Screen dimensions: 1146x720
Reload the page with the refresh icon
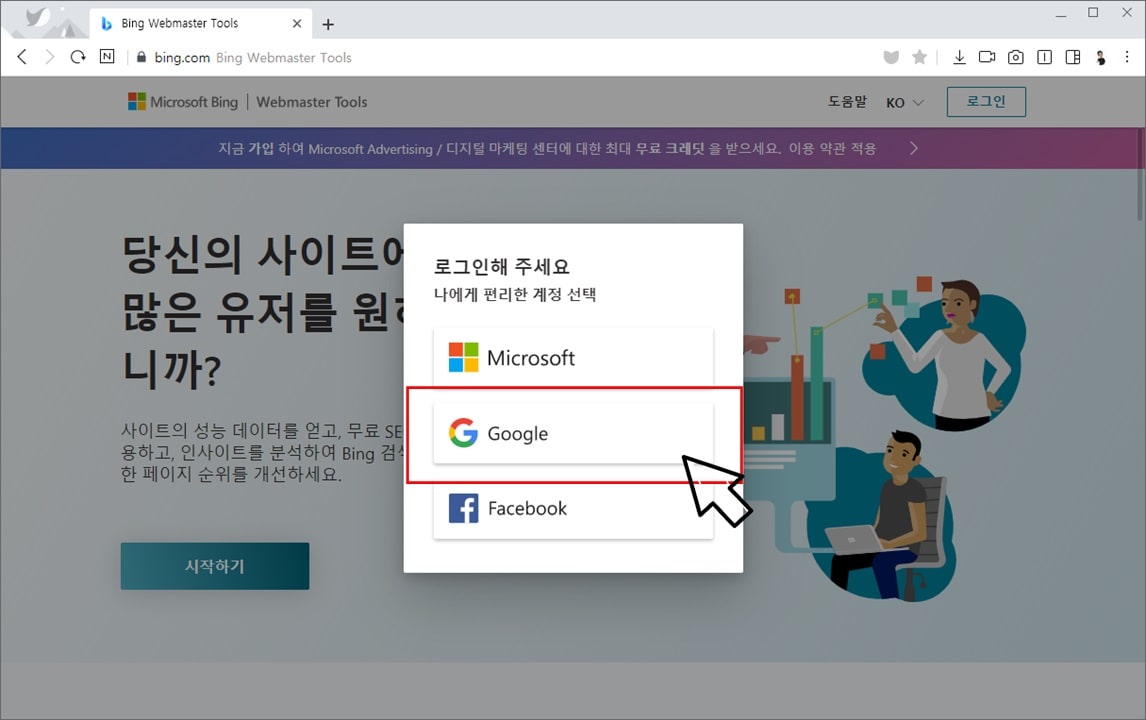coord(78,57)
